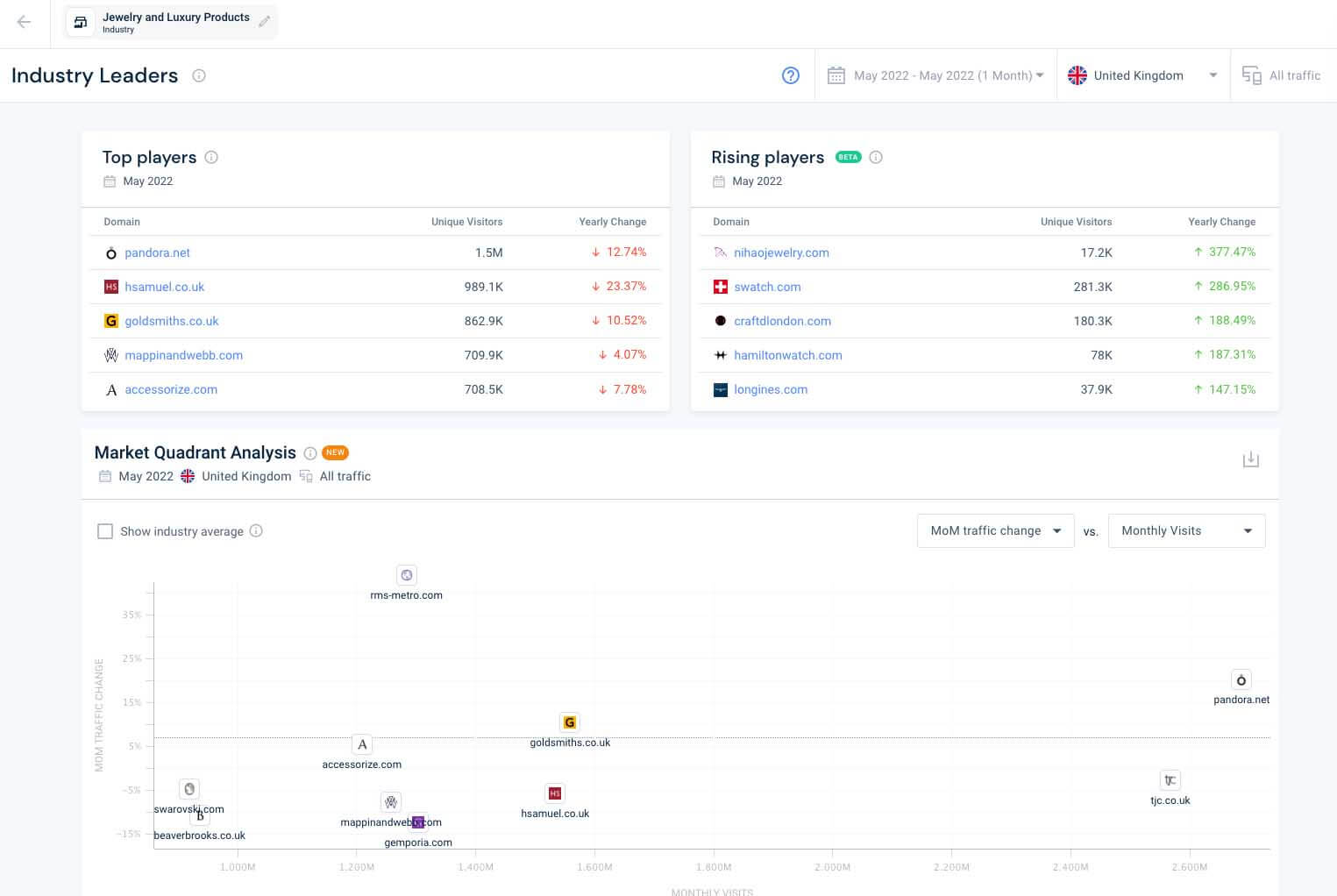The width and height of the screenshot is (1337, 896).
Task: Select gemporia.com marker in quadrant chart
Action: 418,822
